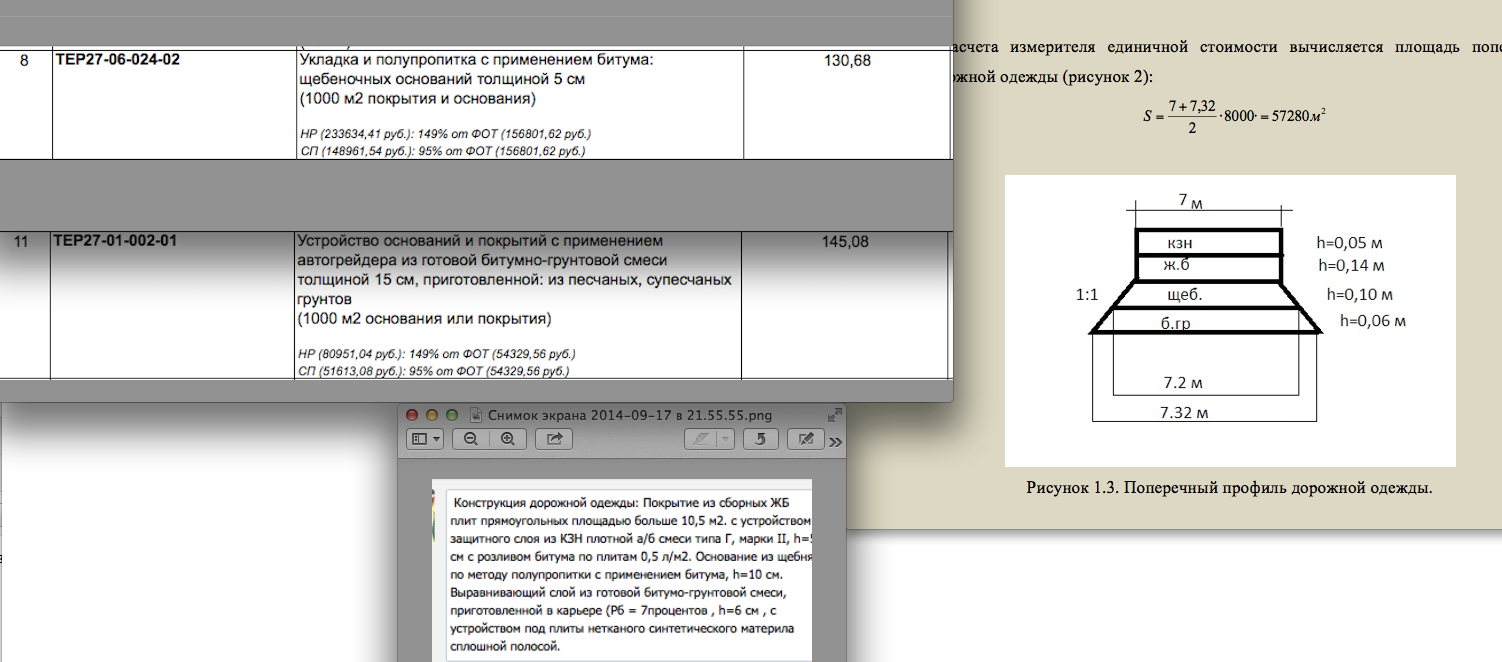Click the СП (148961,54 руб.) line
This screenshot has height=662, width=1502.
click(442, 151)
